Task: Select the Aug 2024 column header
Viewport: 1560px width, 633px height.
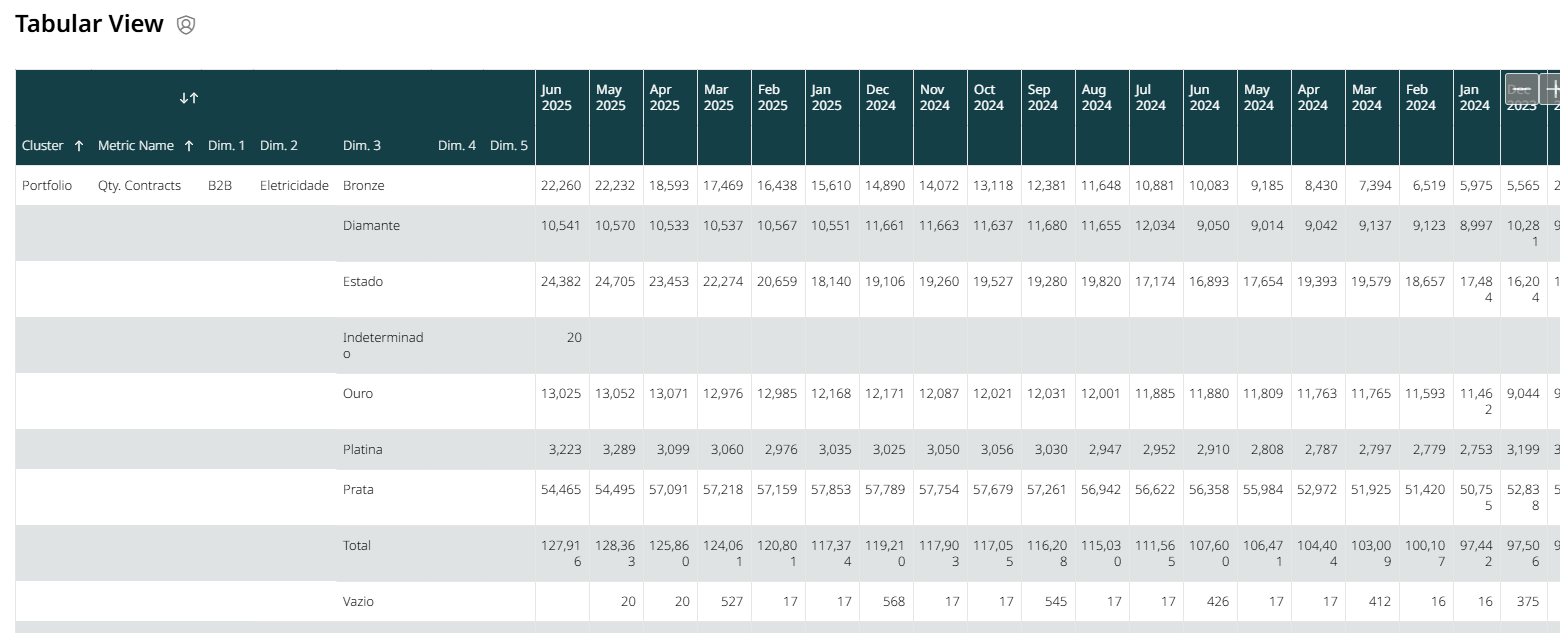Action: coord(1096,98)
